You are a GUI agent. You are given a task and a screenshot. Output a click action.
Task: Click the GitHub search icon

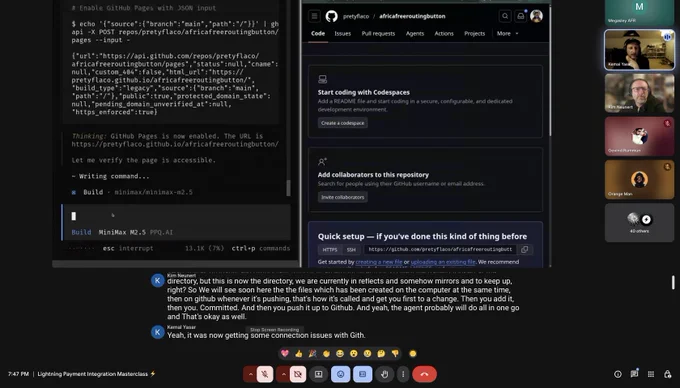coord(505,16)
